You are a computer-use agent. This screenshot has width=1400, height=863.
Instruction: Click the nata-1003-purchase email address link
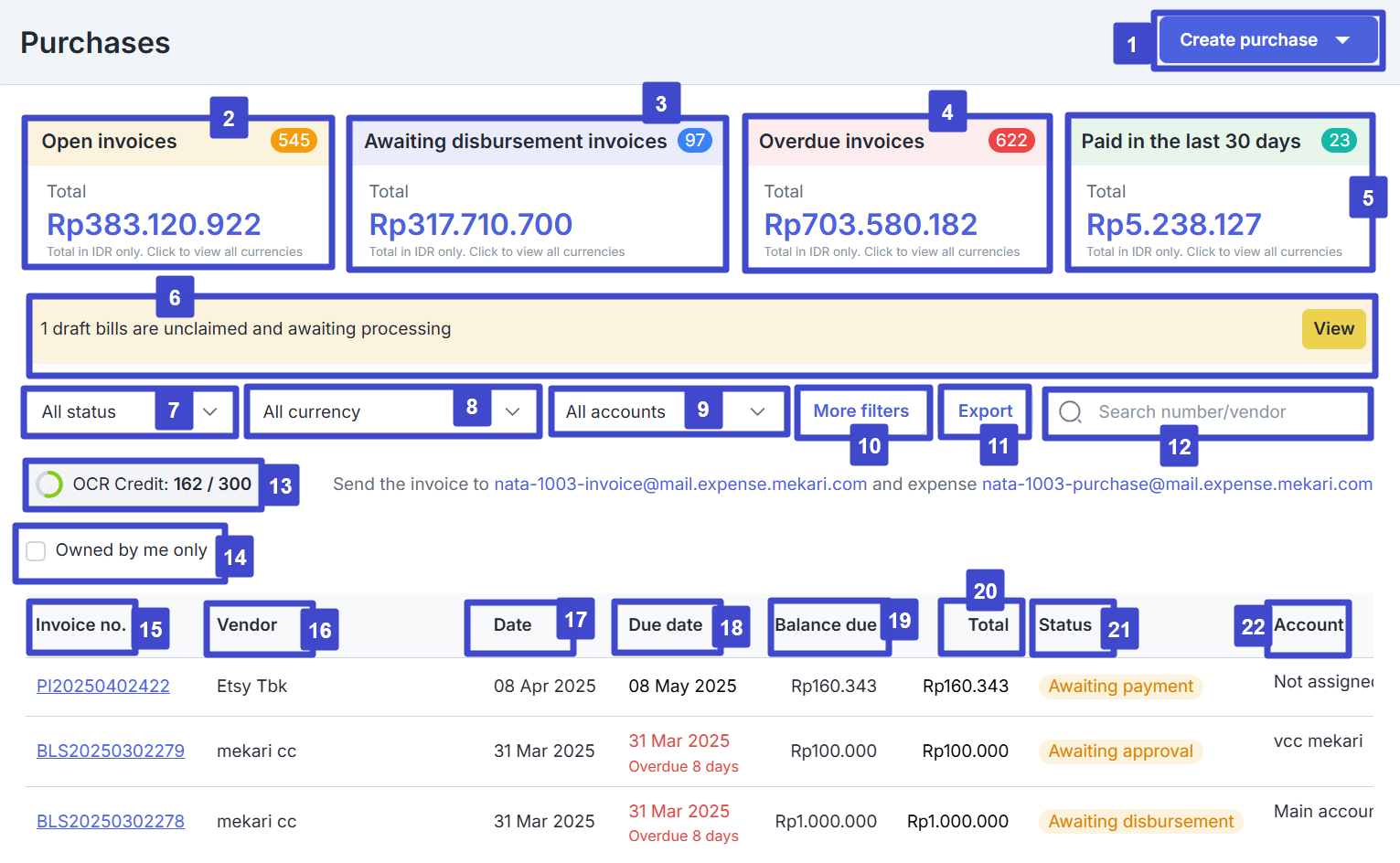point(1177,485)
